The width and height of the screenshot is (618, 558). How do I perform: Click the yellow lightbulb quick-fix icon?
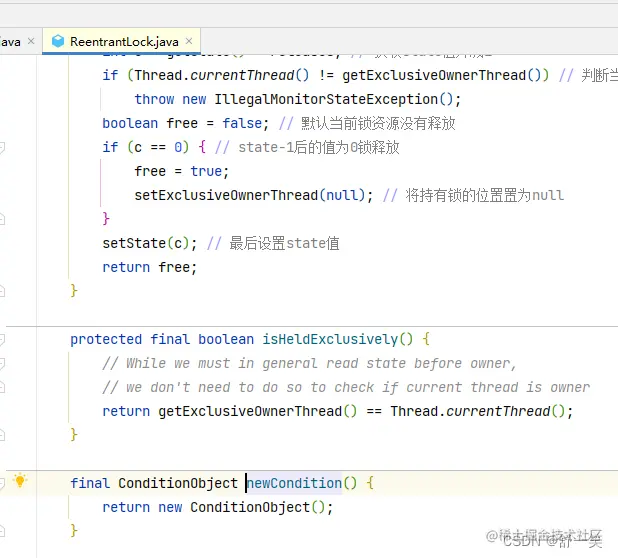point(20,480)
